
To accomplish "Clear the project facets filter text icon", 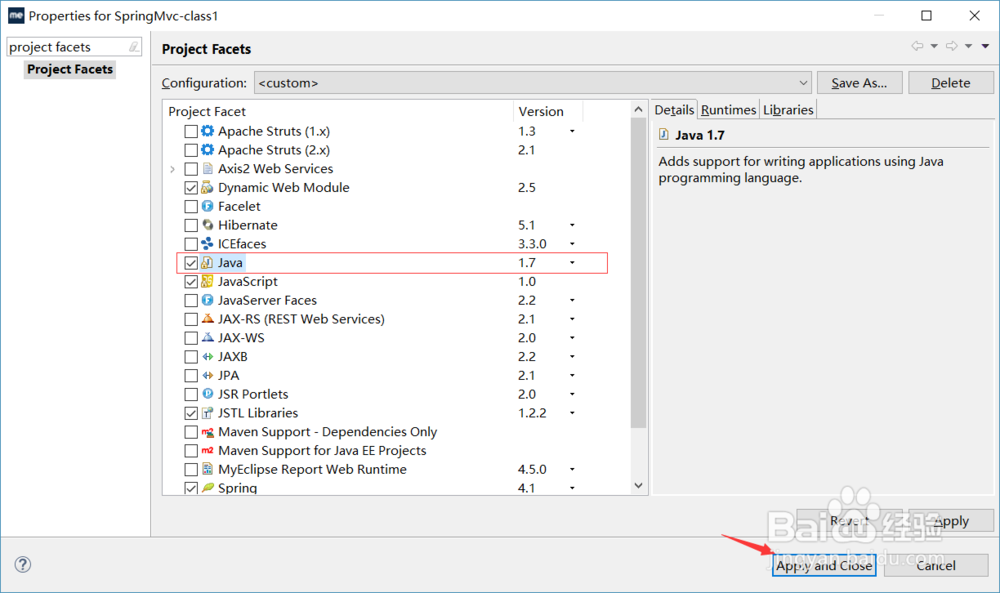I will pyautogui.click(x=134, y=47).
